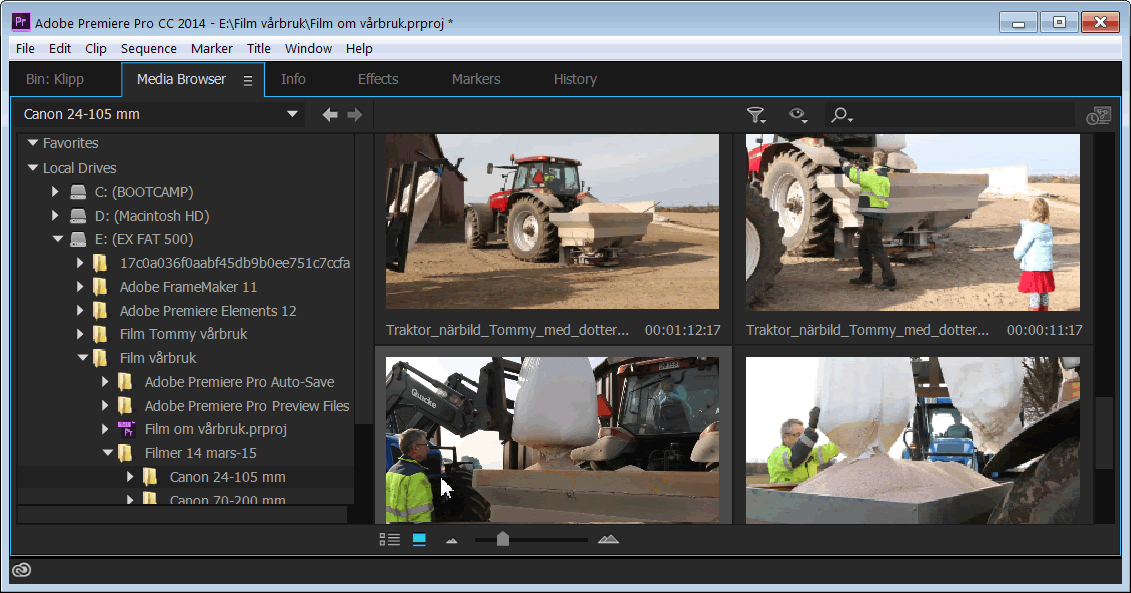Viewport: 1131px width, 593px height.
Task: Click the ingest settings icon at top right
Action: pos(1098,116)
